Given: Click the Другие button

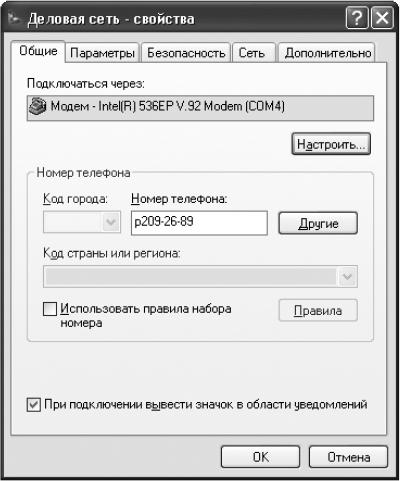Looking at the screenshot, I should tap(318, 223).
